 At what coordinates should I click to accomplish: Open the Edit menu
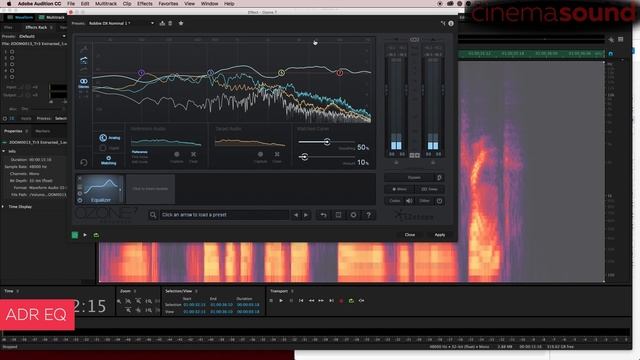click(x=85, y=4)
